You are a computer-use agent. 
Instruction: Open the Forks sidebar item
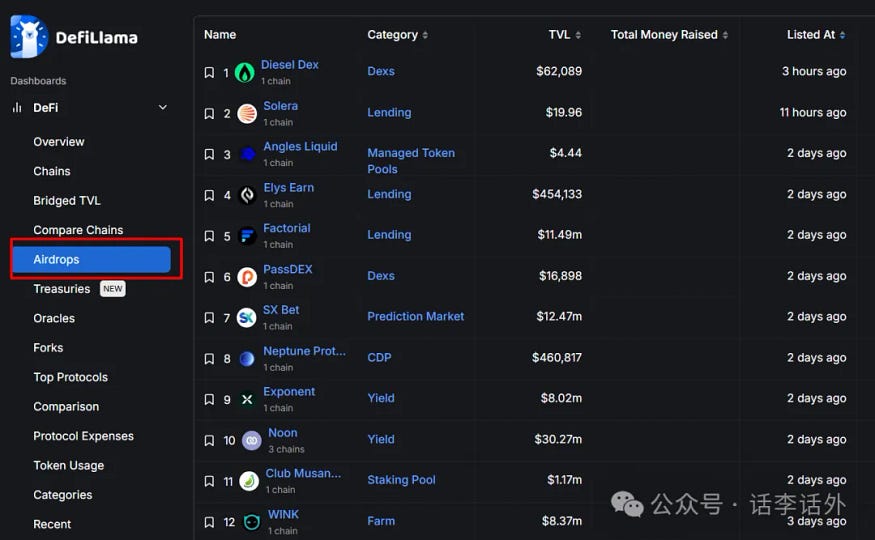(x=48, y=348)
